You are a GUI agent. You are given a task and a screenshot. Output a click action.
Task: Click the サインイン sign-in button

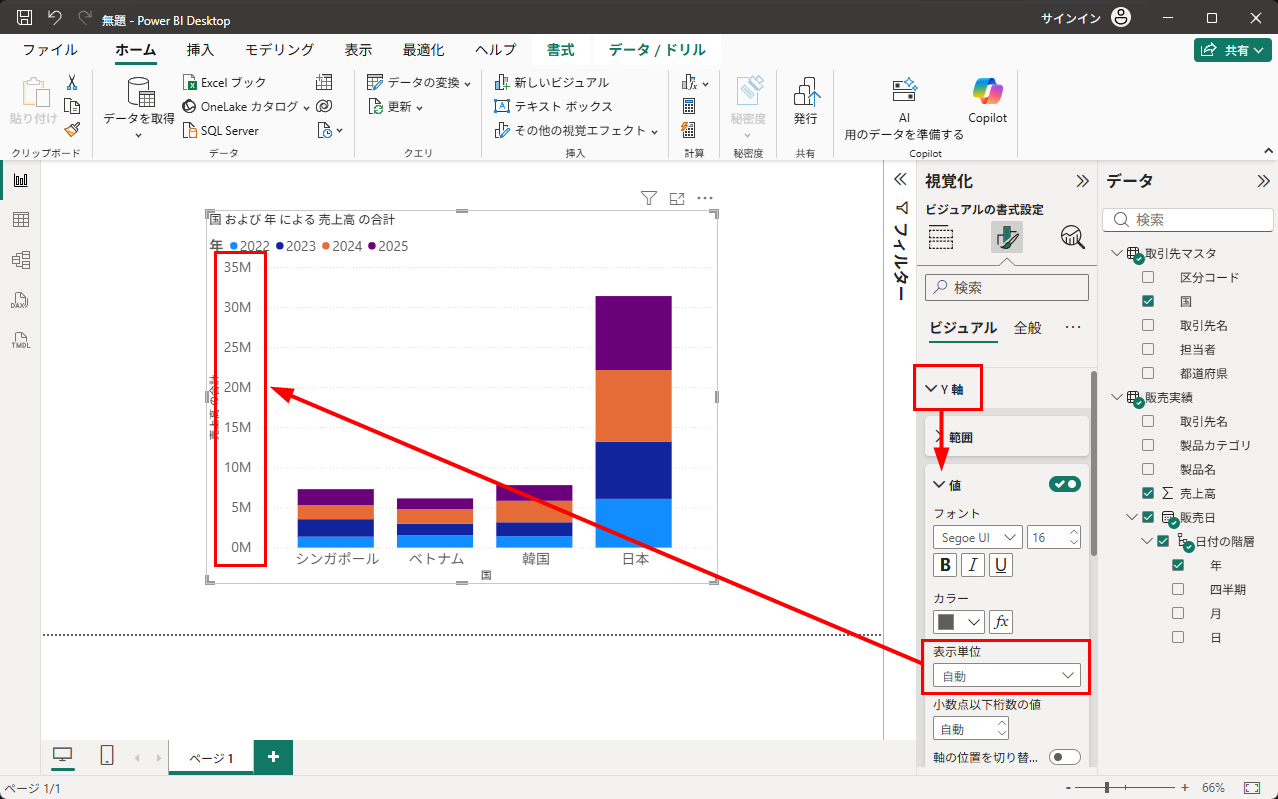point(1085,18)
